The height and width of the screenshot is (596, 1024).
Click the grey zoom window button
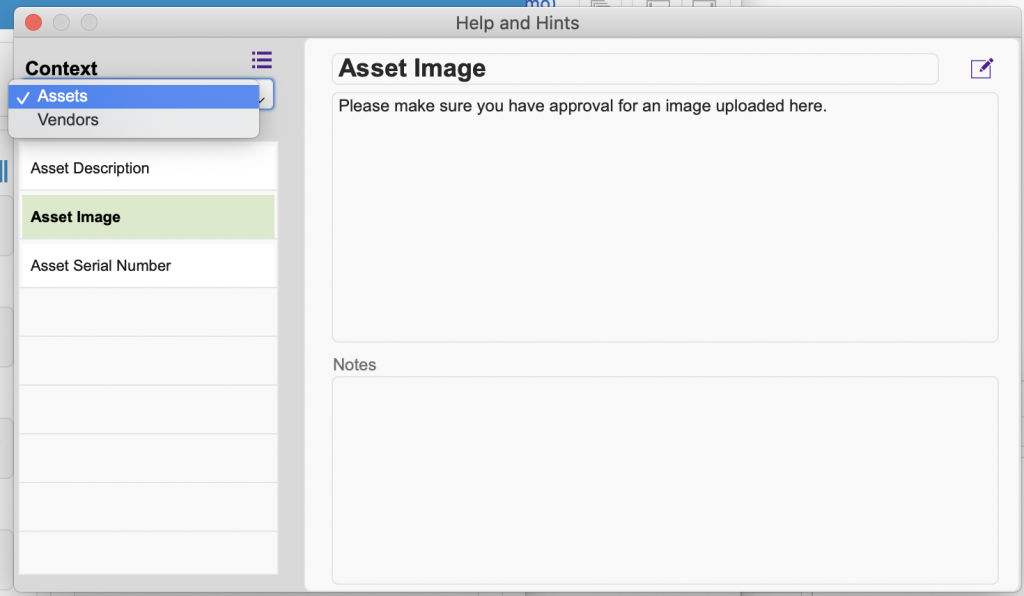89,23
